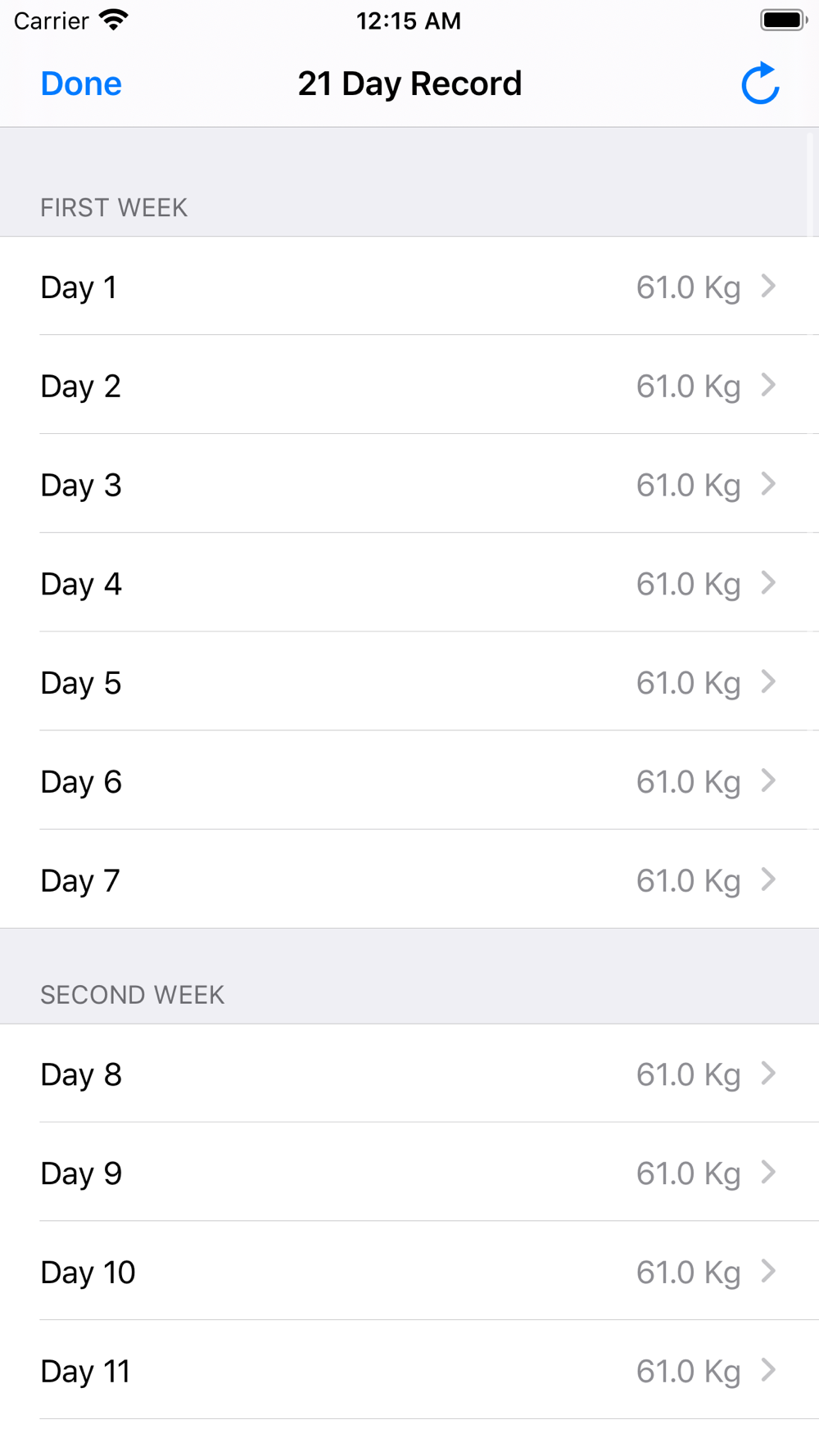Tap Day 7 weight value 61.0 Kg
The height and width of the screenshot is (1456, 819).
688,881
